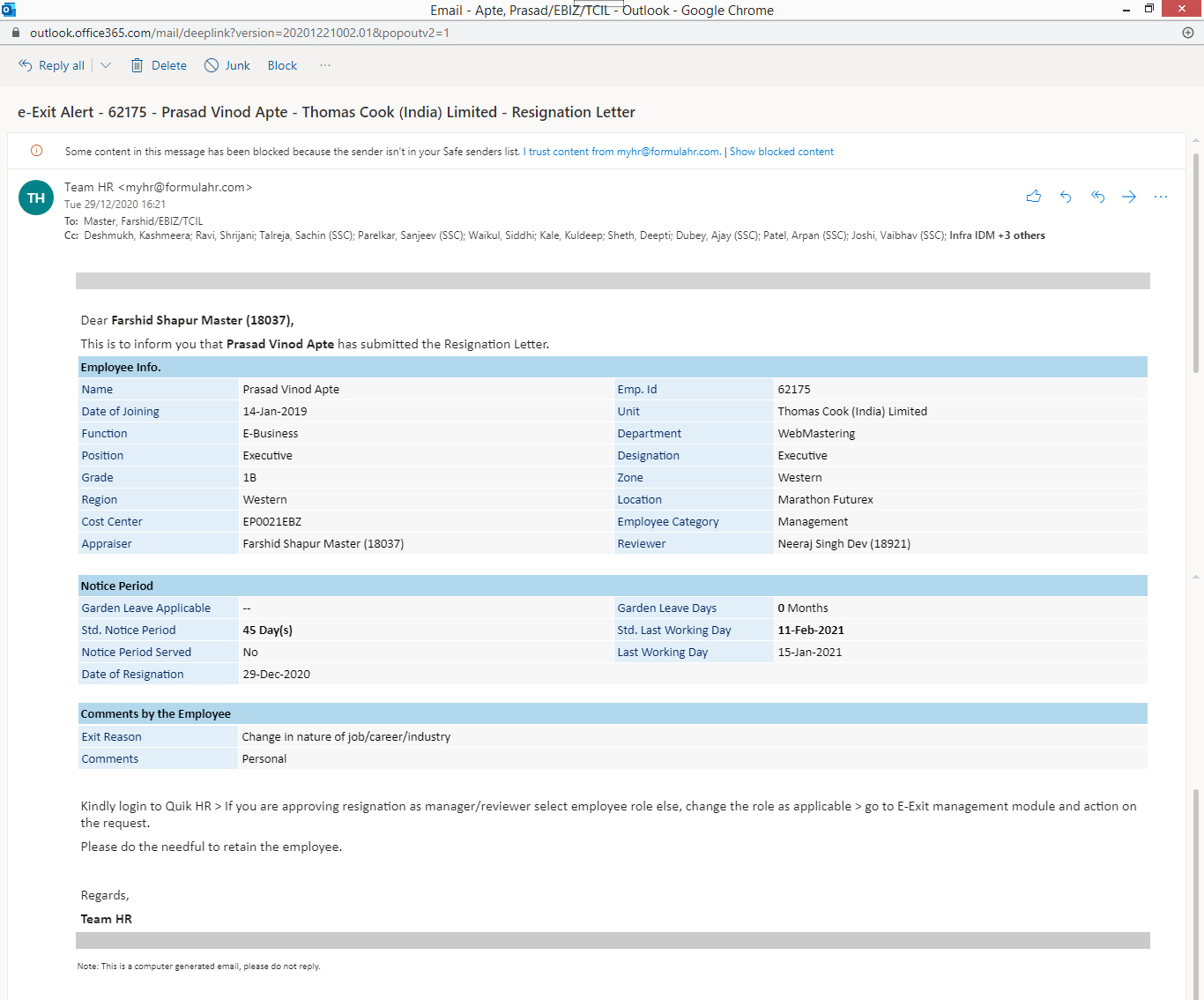Click trust content from myhr@formulahr.com link
Screen dimensions: 1204x1000
624,152
